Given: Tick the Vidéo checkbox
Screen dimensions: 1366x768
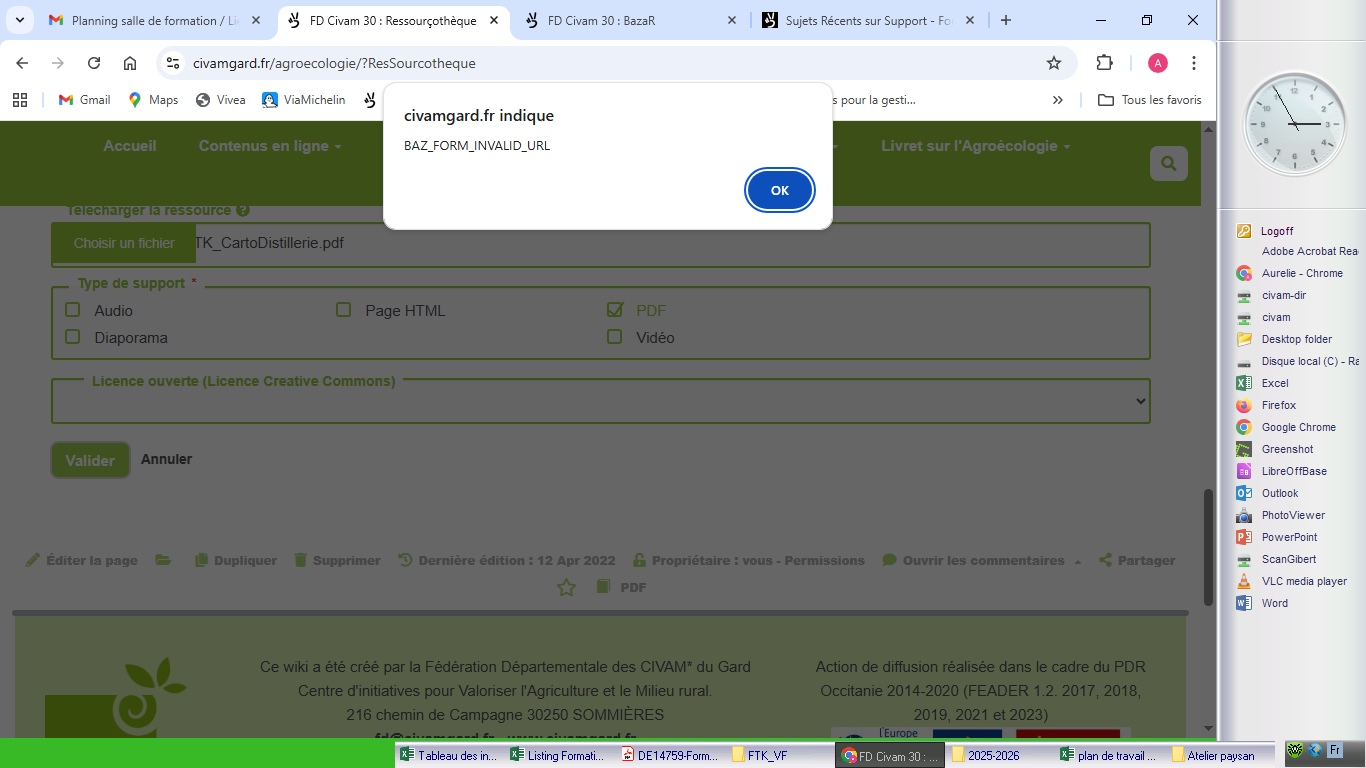Looking at the screenshot, I should coord(615,337).
